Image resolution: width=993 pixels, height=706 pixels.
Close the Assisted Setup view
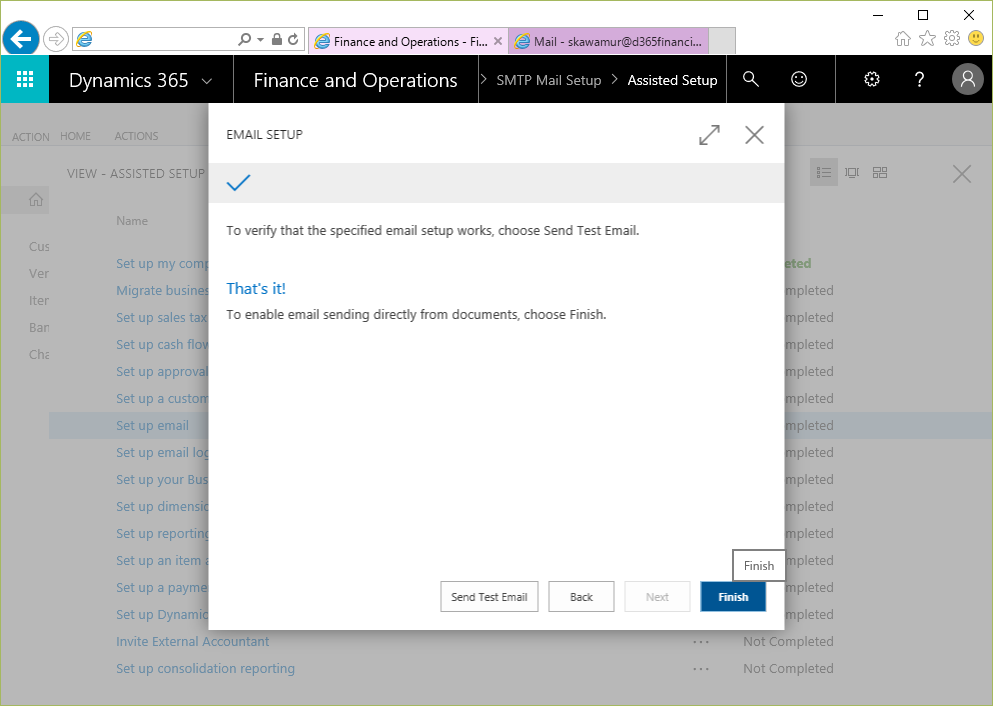(x=962, y=174)
